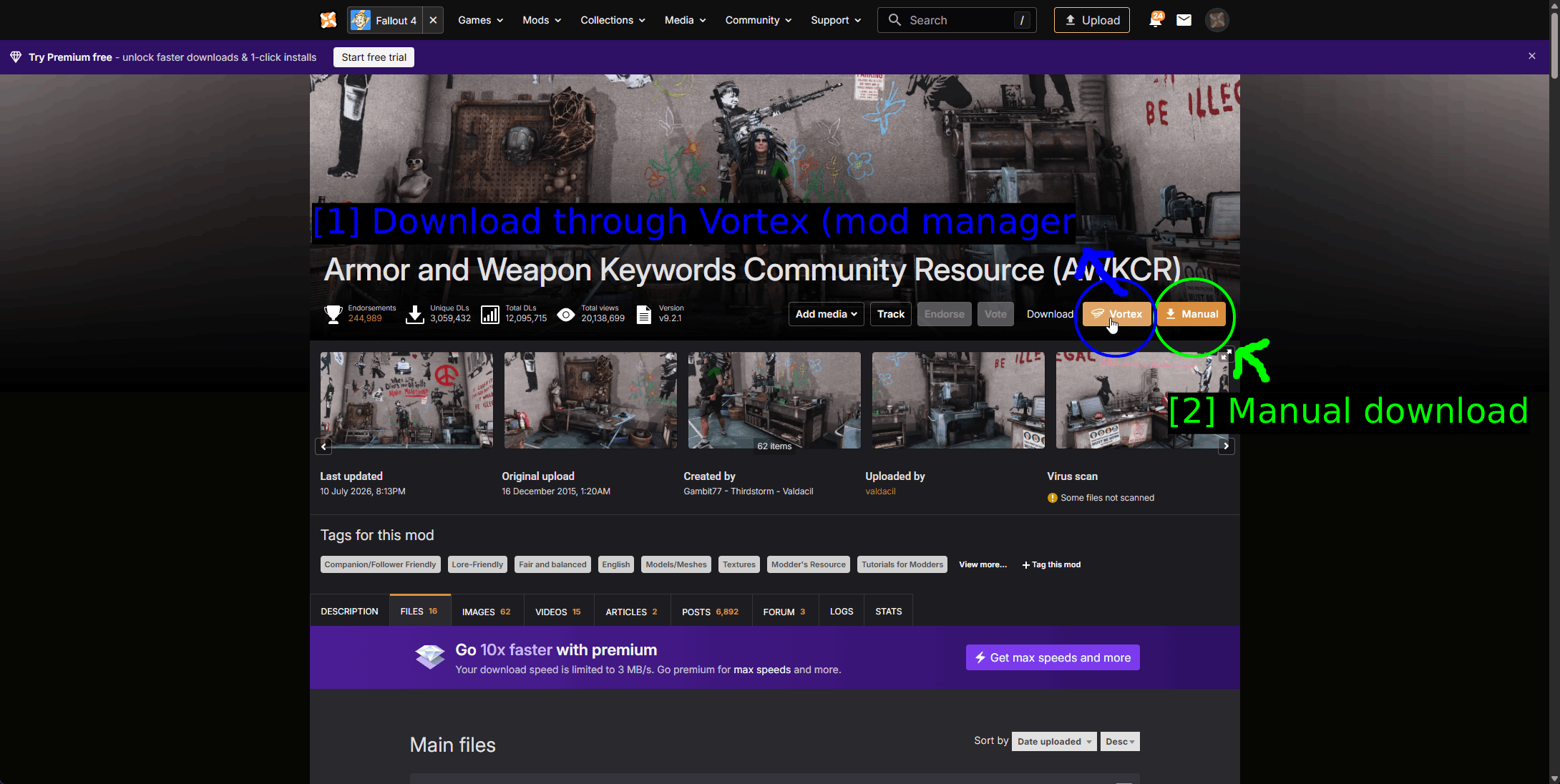Open uploader valdacil's profile
This screenshot has width=1560, height=784.
click(x=880, y=491)
